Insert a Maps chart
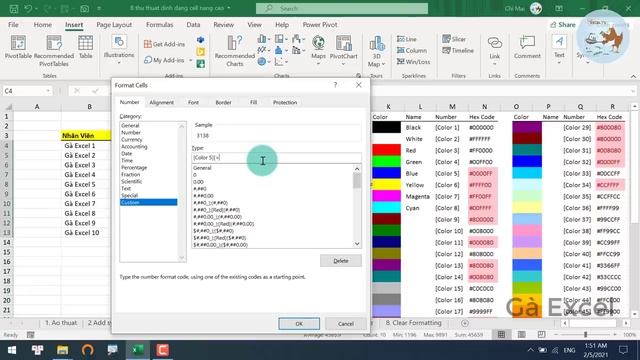Viewport: 640px width, 360px height. (318, 50)
